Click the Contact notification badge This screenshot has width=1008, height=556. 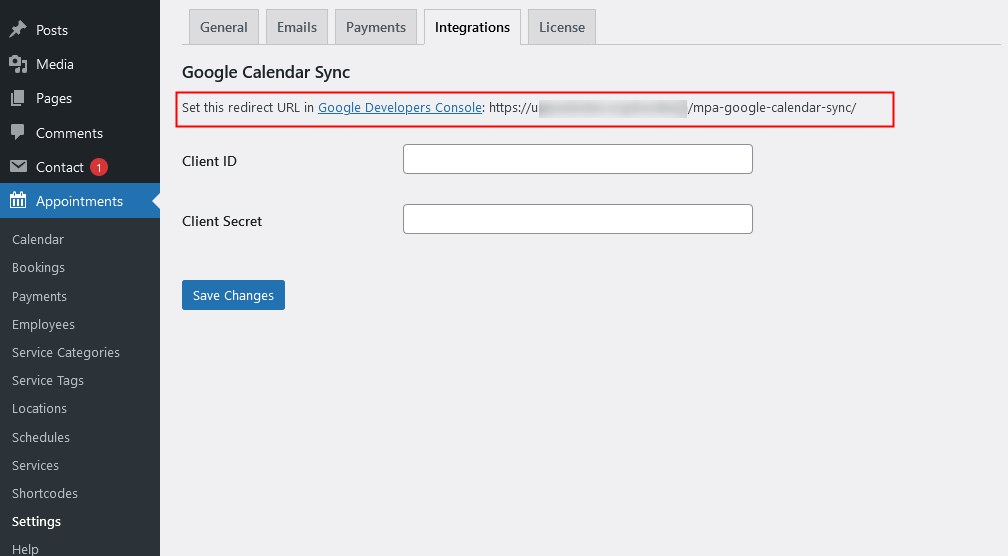click(x=98, y=167)
